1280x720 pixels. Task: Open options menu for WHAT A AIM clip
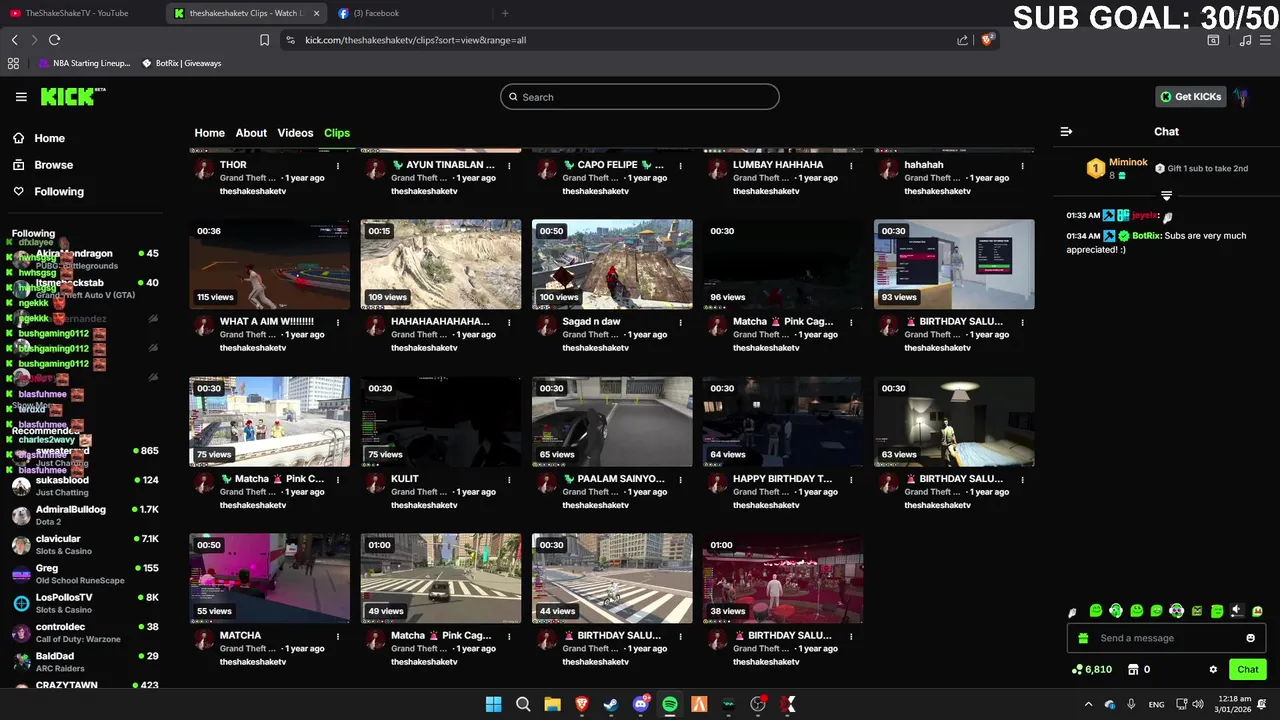pos(338,323)
